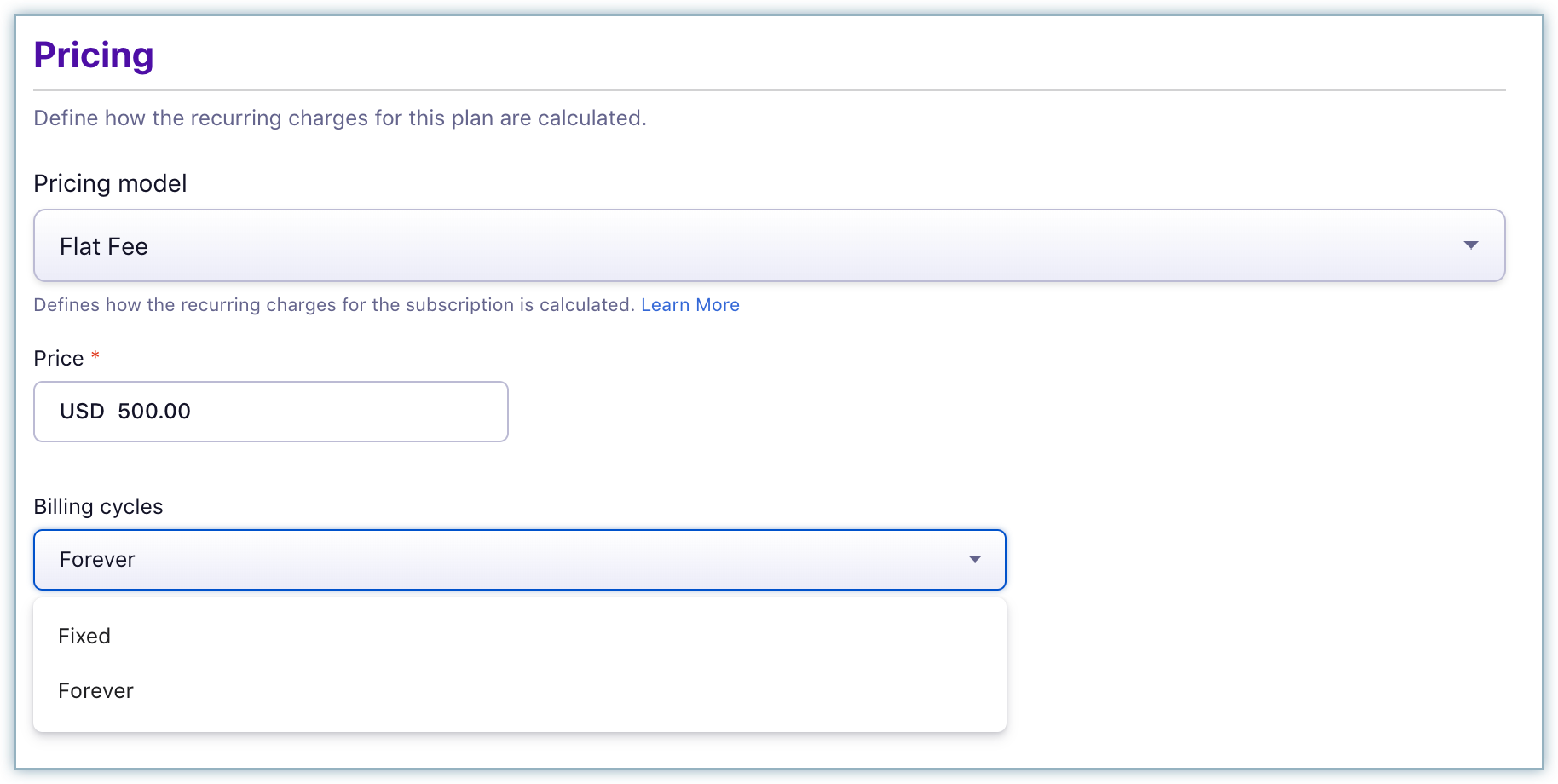1558x784 pixels.
Task: Select the Fixed billing cycle option
Action: click(84, 636)
